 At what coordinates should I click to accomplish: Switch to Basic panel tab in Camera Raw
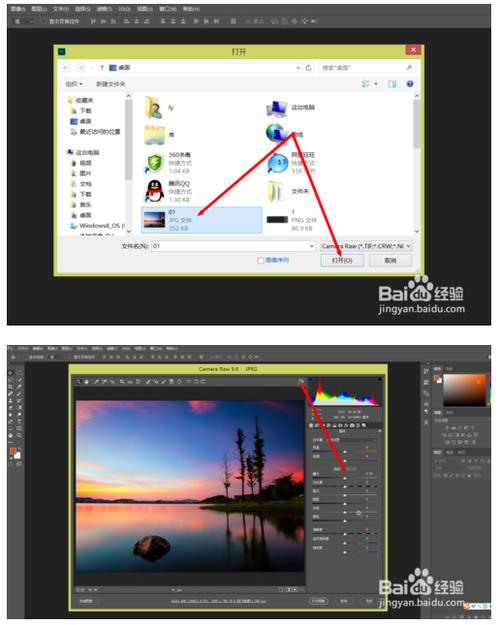pos(311,426)
